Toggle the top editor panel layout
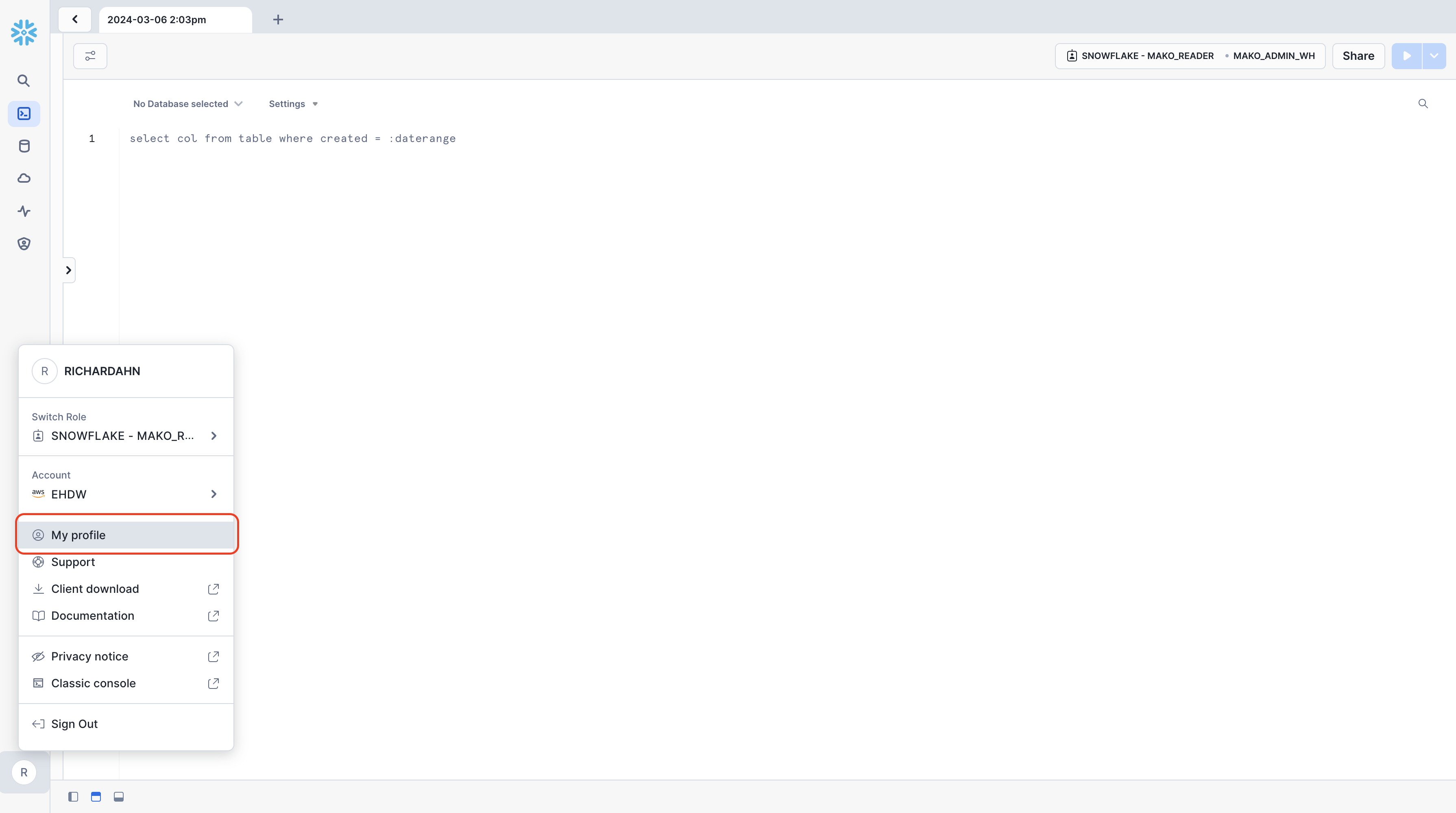 (96, 797)
